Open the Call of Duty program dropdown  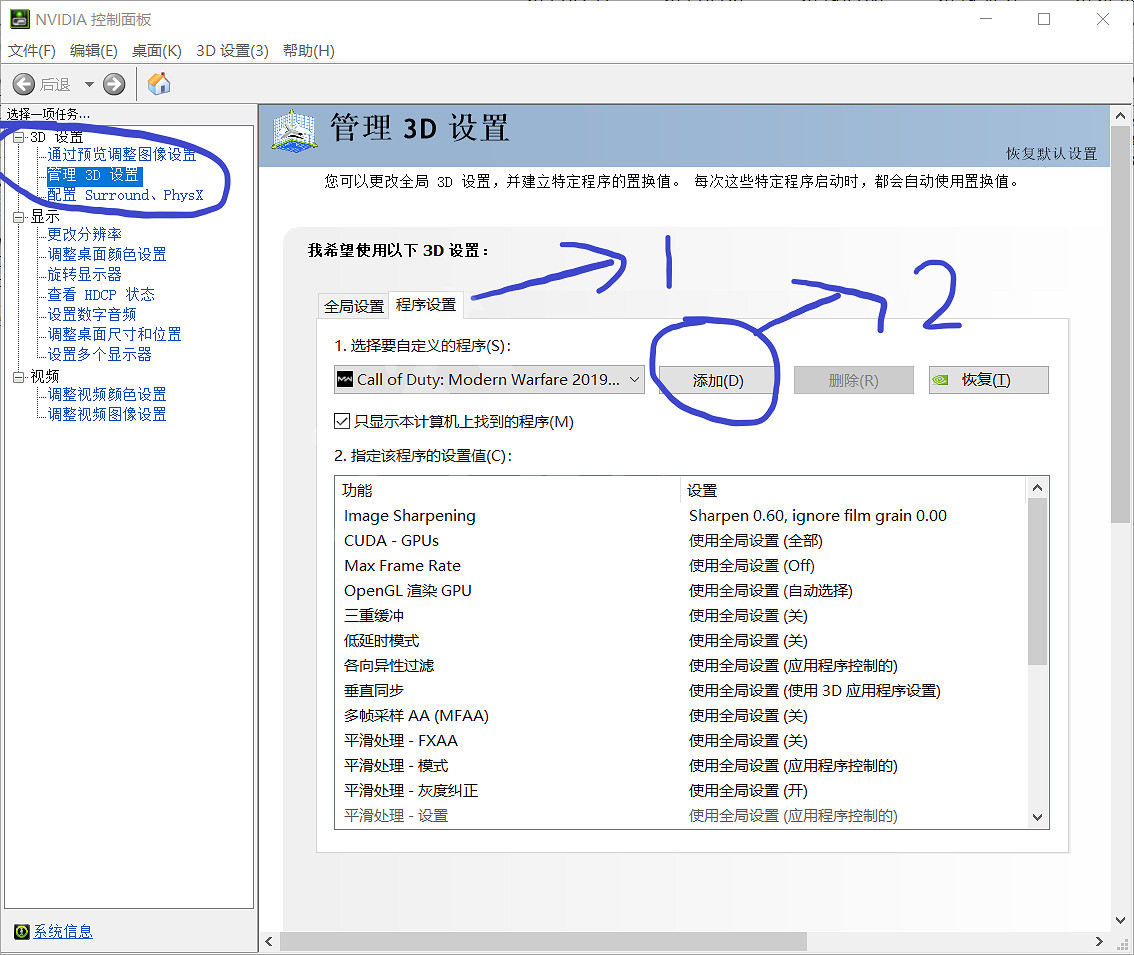coord(634,380)
